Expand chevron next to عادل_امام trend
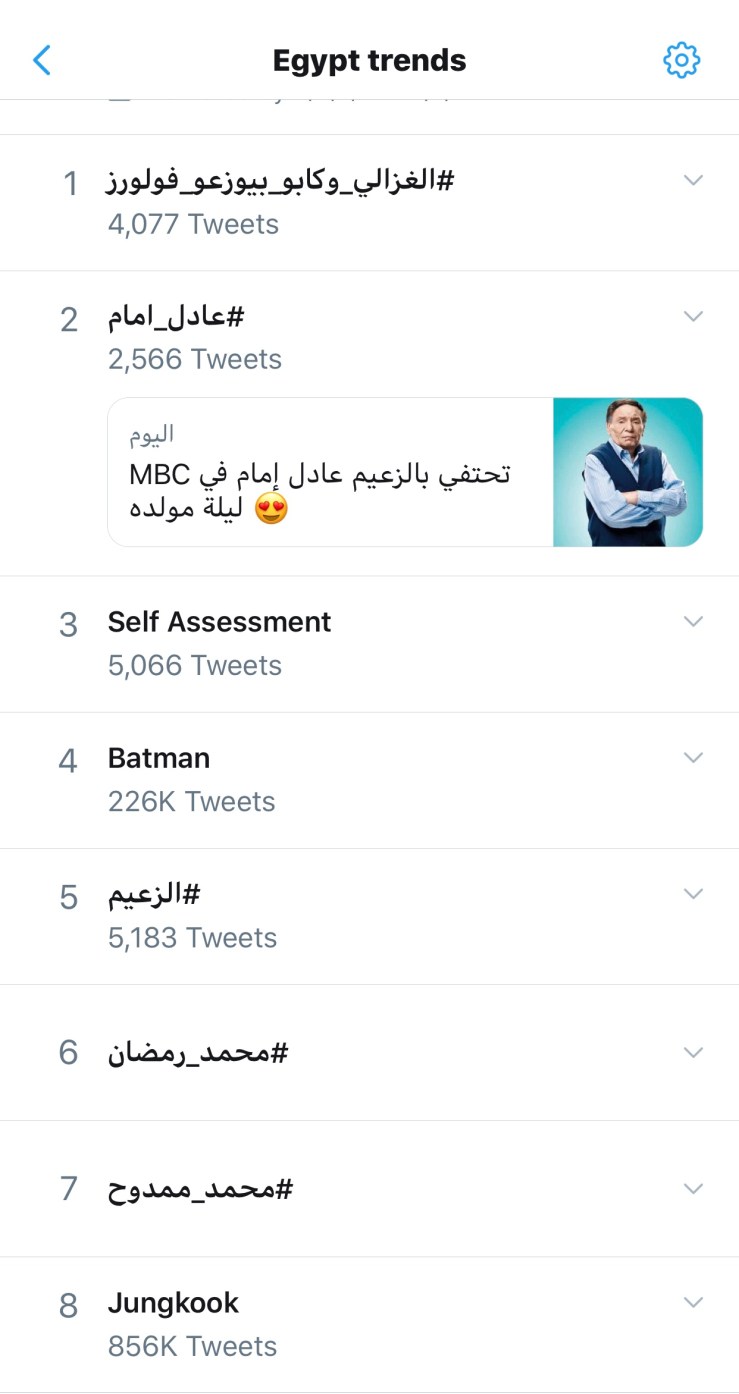This screenshot has height=1394, width=739. tap(693, 316)
